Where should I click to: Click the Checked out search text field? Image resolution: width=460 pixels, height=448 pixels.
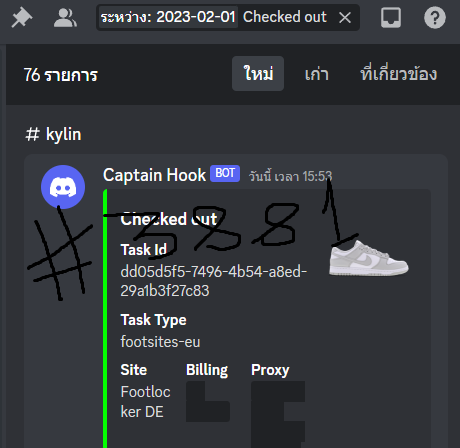[x=285, y=17]
